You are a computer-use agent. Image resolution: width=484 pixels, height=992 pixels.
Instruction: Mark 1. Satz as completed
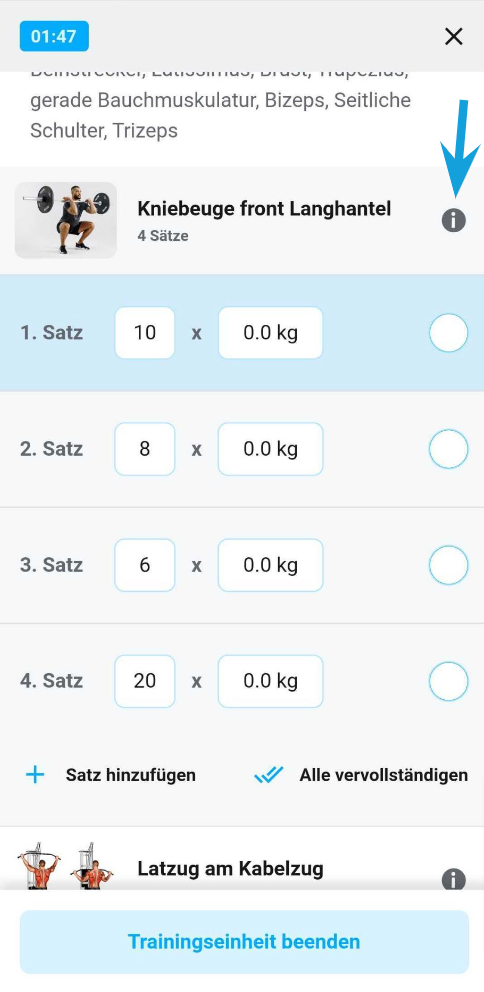pos(449,333)
